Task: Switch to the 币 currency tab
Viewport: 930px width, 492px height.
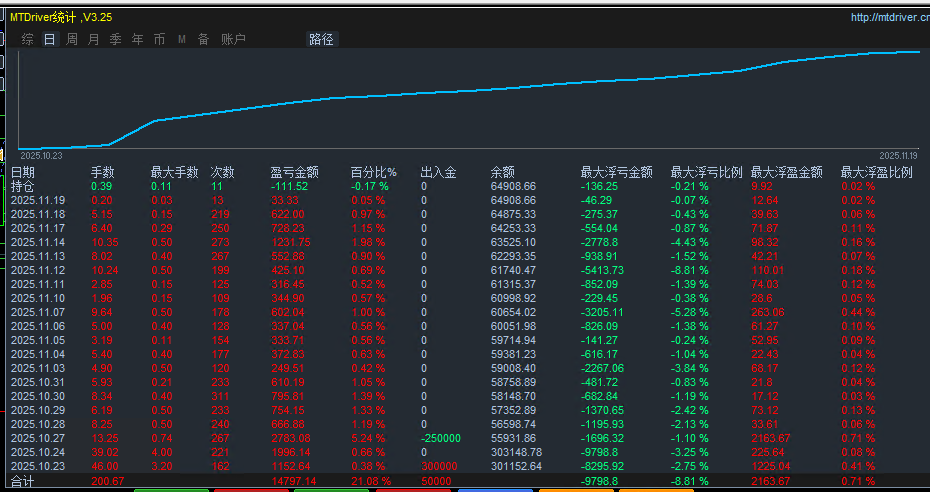Action: 160,39
